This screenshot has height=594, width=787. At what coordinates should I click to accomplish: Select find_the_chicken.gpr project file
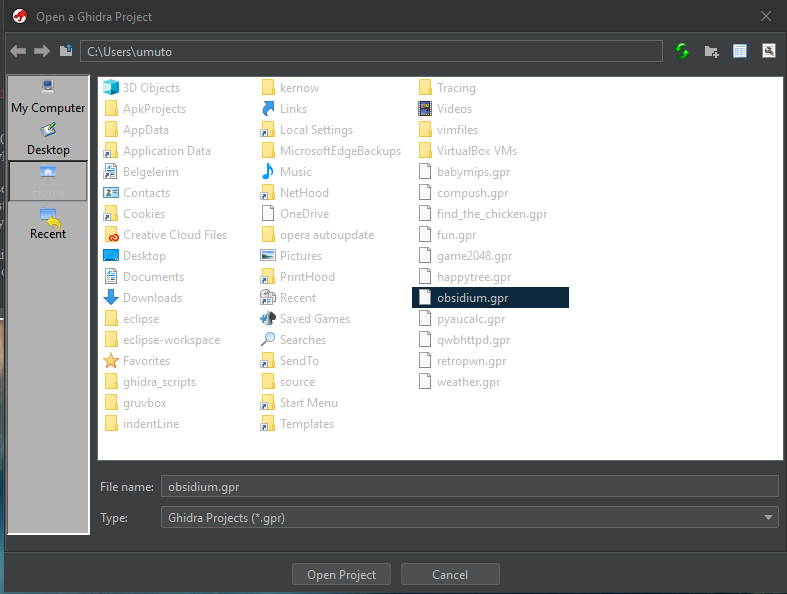click(x=483, y=213)
